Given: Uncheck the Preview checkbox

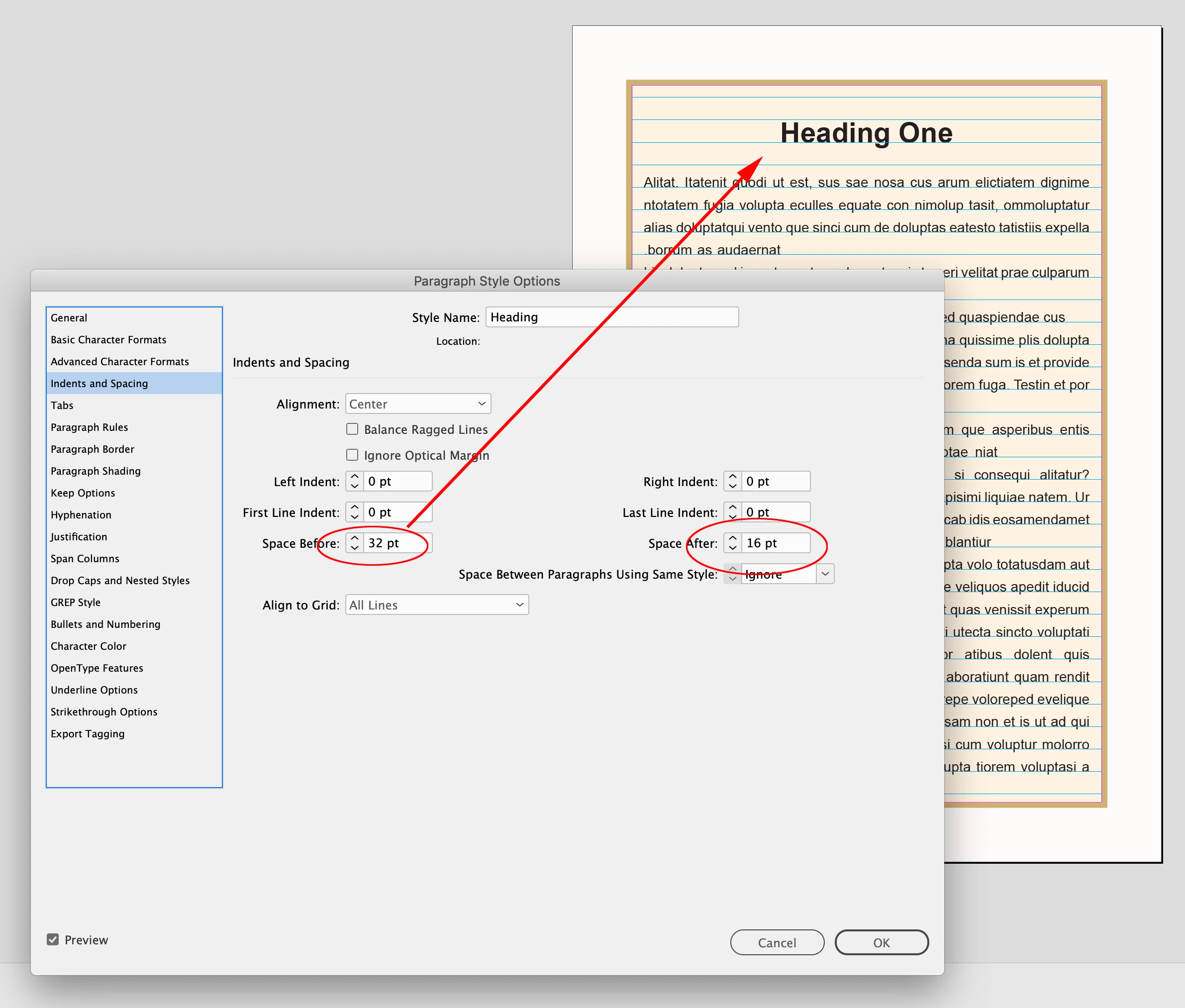Looking at the screenshot, I should tap(53, 939).
